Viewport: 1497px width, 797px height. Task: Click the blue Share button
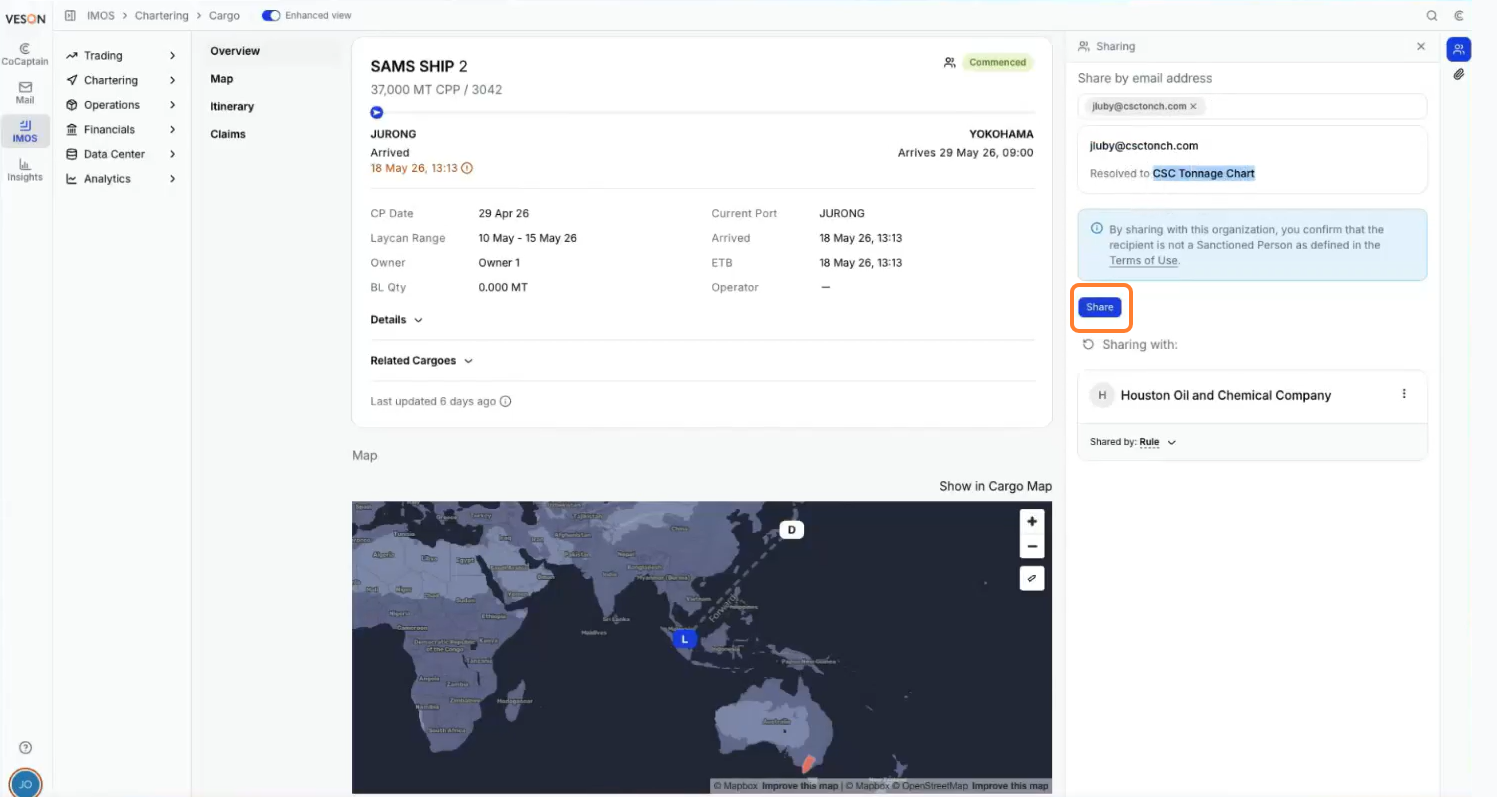point(1100,307)
